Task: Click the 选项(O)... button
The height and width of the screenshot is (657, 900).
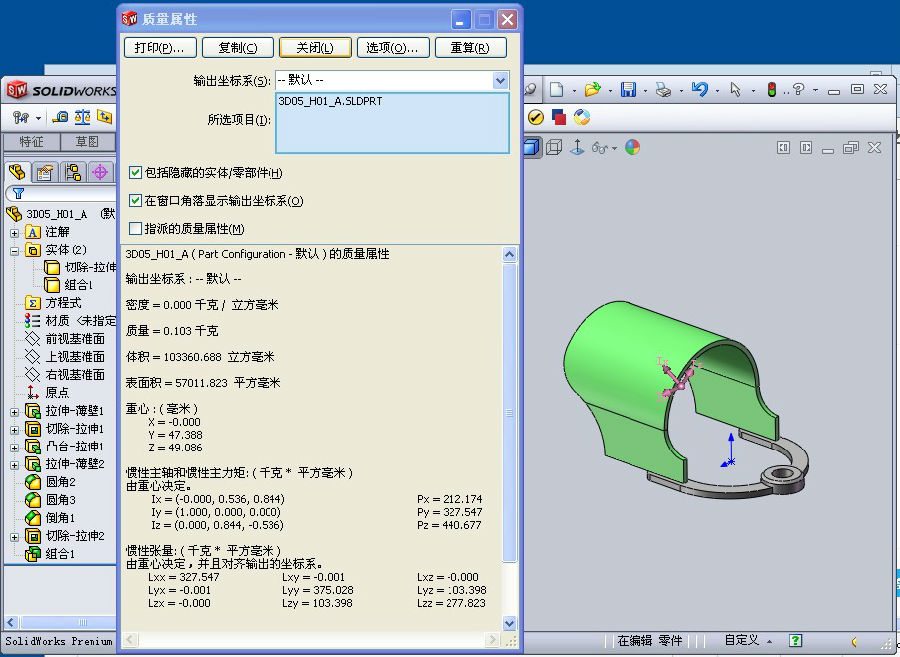Action: (393, 47)
